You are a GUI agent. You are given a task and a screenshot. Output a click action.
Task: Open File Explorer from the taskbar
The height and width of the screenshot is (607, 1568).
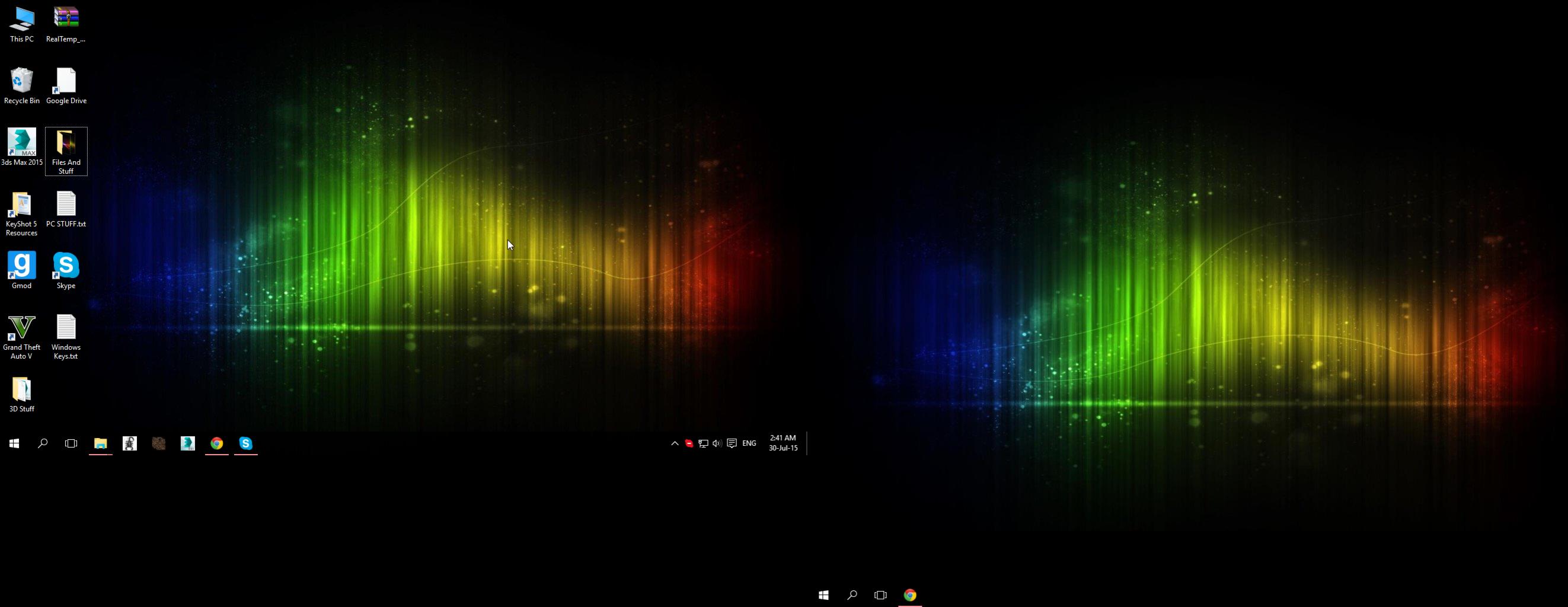pos(100,443)
